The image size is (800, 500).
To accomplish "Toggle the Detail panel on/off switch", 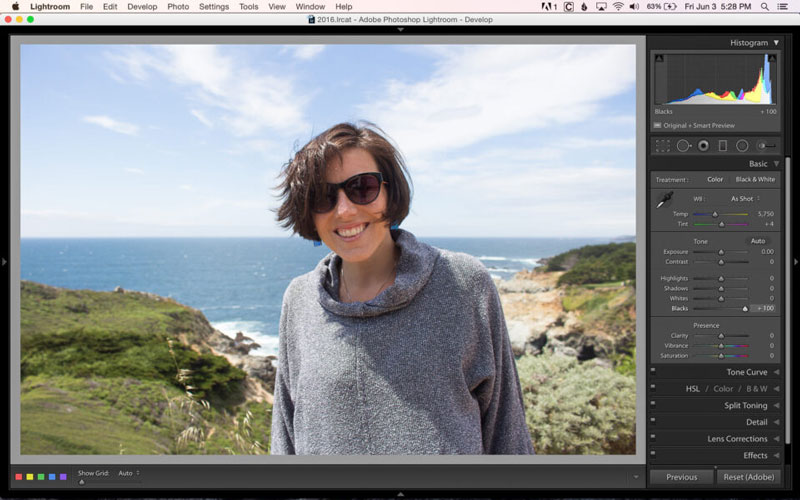I will pos(653,422).
